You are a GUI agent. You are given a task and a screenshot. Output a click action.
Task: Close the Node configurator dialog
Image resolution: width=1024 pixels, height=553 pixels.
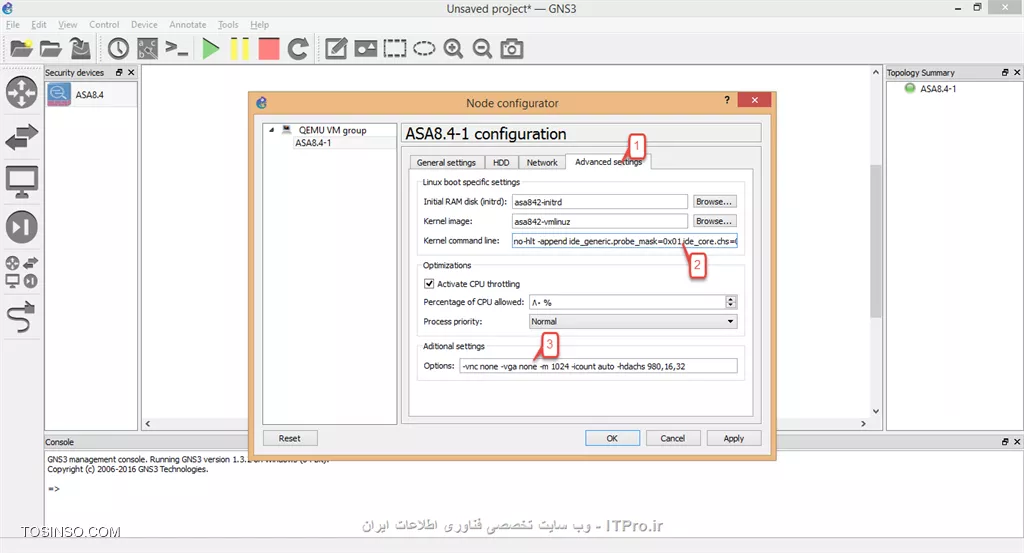[754, 100]
